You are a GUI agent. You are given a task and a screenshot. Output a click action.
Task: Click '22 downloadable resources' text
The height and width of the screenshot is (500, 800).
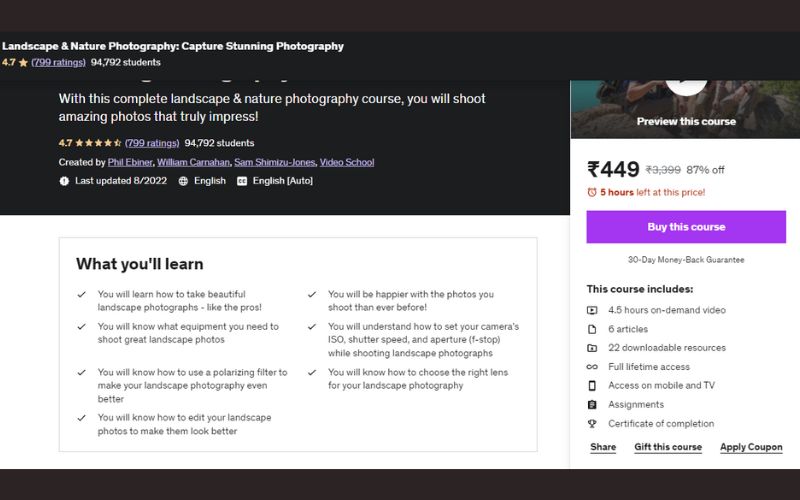pos(667,347)
